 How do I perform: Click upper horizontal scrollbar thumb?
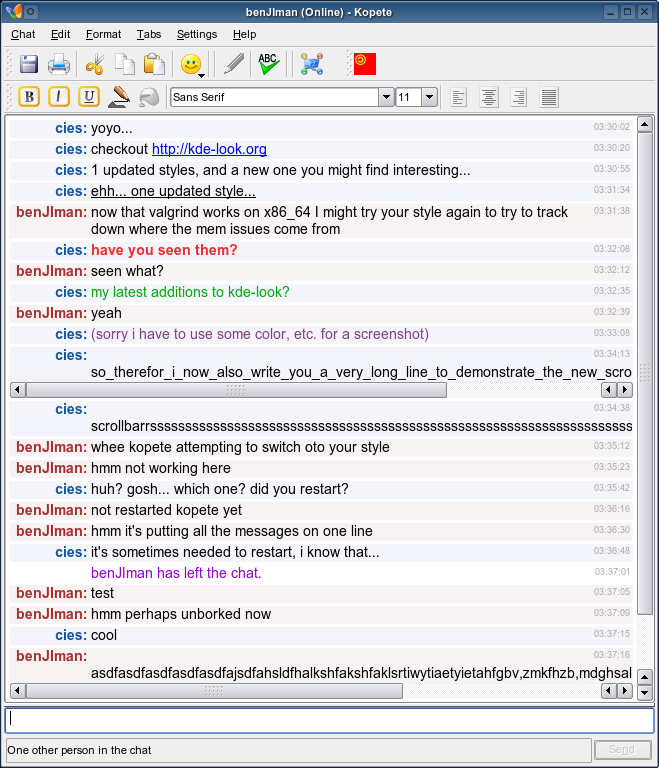pos(236,390)
